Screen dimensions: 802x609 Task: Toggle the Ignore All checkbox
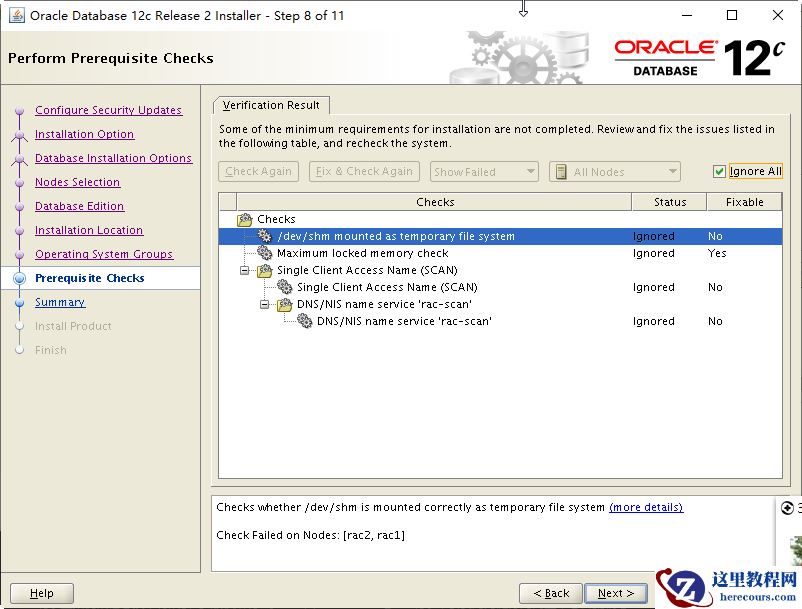(719, 171)
